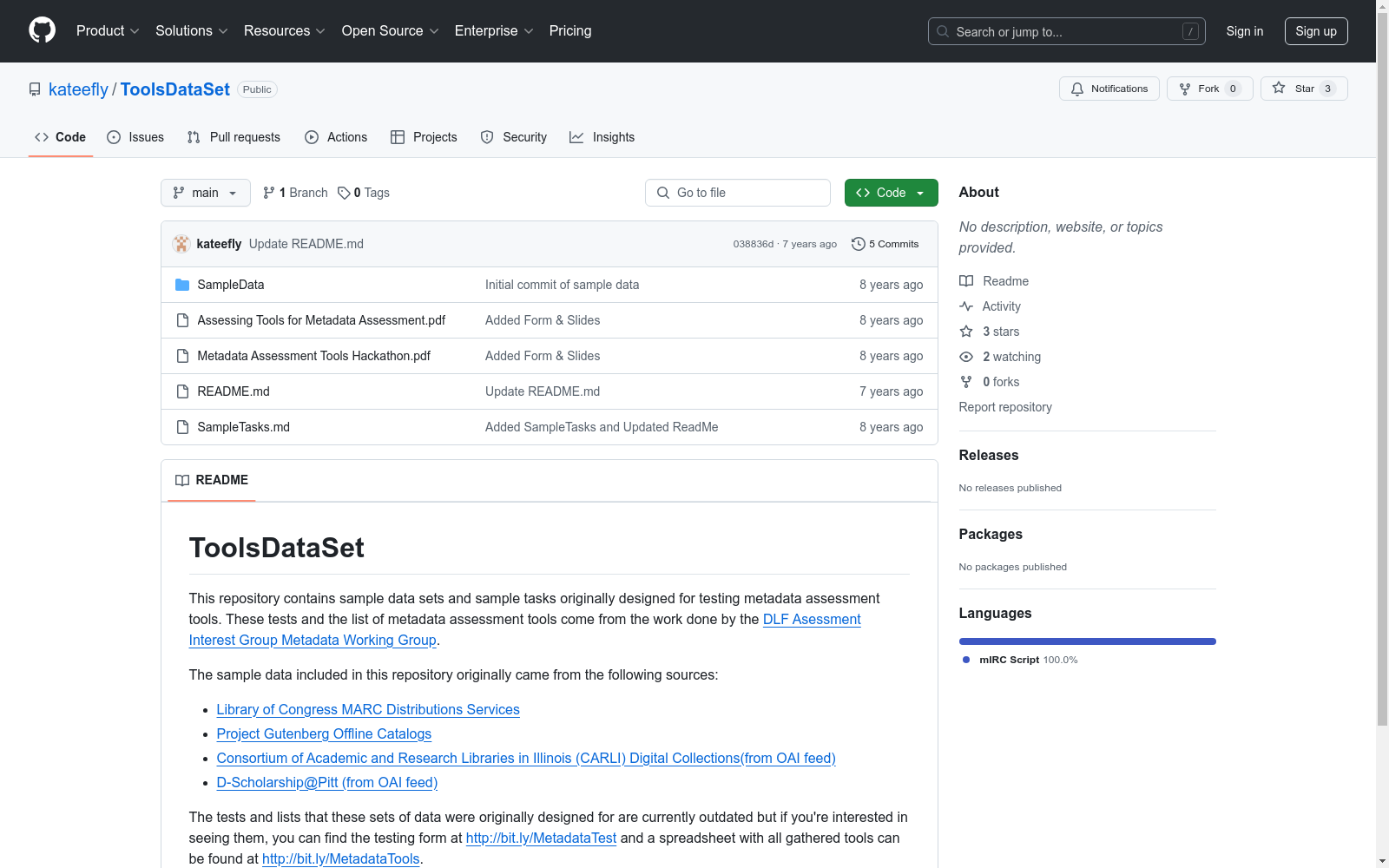Open the Security tab
This screenshot has width=1389, height=868.
coord(514,137)
